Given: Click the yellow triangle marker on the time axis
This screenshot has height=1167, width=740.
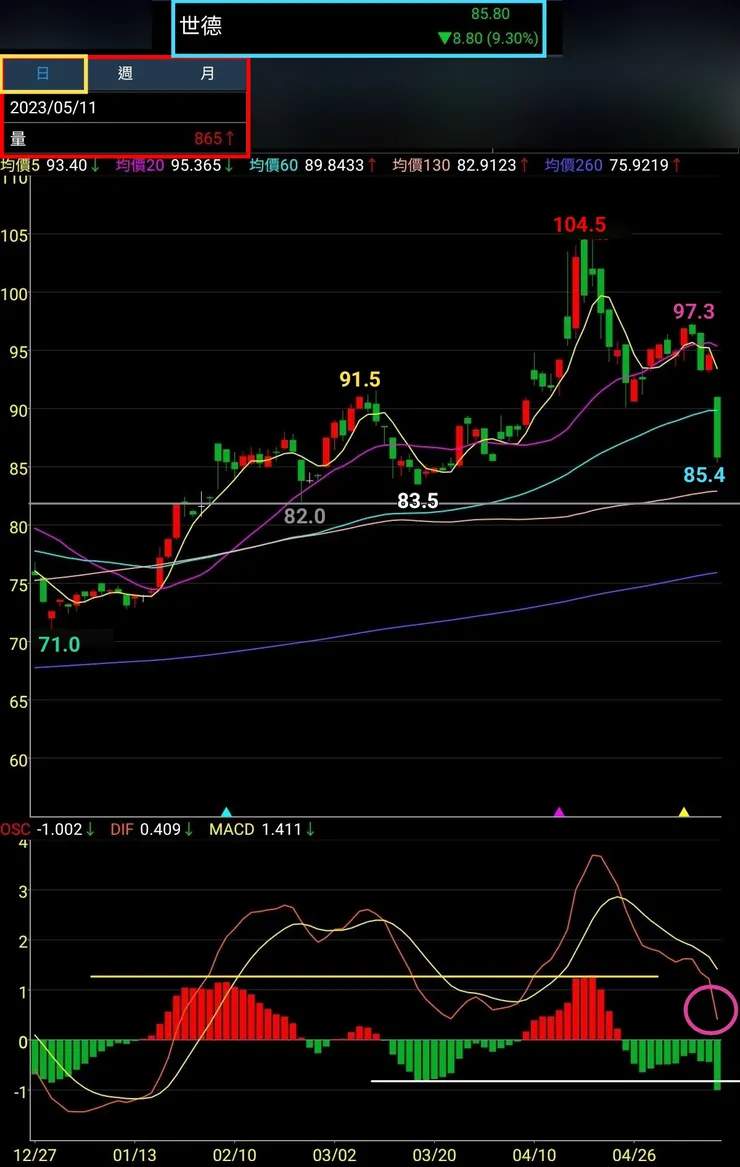Looking at the screenshot, I should [683, 812].
